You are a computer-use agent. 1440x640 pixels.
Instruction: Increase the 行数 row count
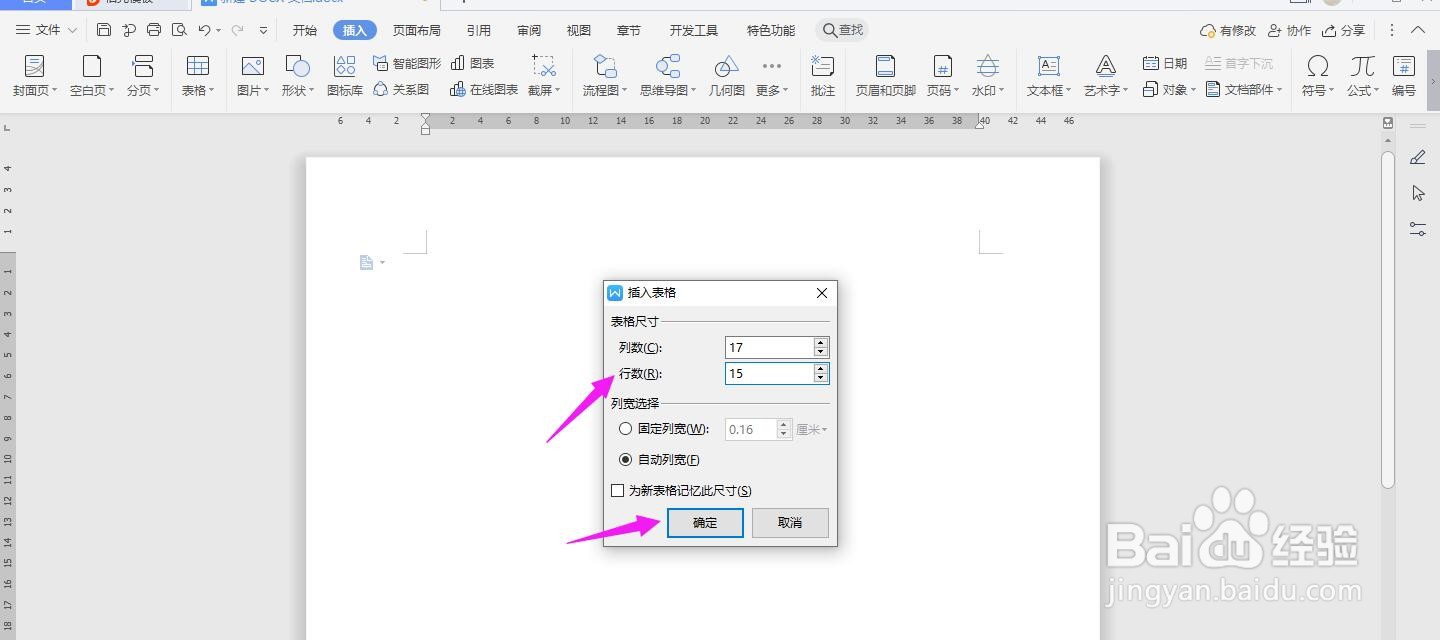pos(821,369)
